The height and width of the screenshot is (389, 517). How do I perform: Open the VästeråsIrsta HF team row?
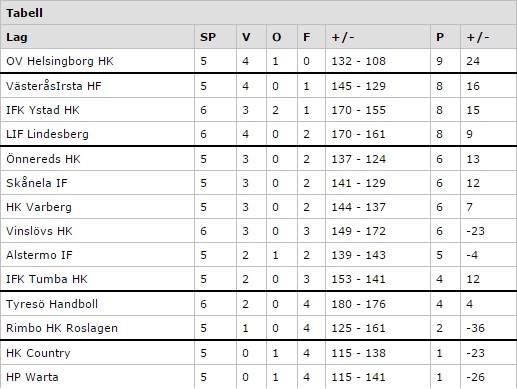(258, 86)
